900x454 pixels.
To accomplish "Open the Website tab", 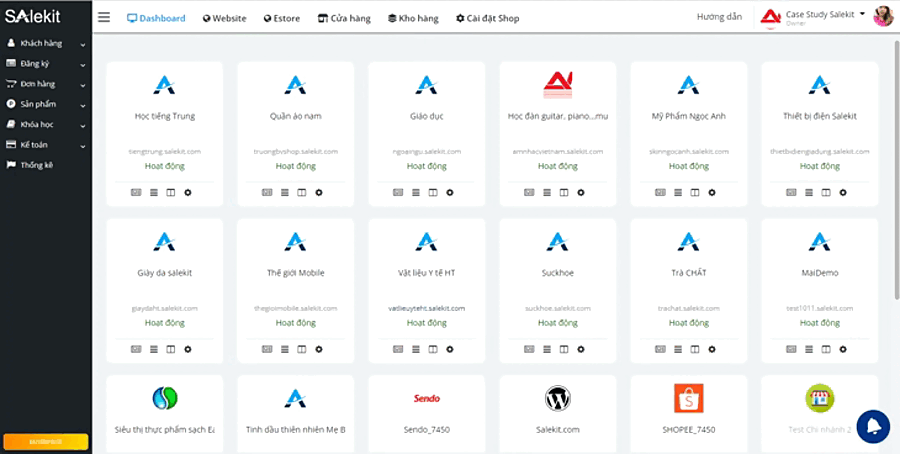I will point(224,18).
